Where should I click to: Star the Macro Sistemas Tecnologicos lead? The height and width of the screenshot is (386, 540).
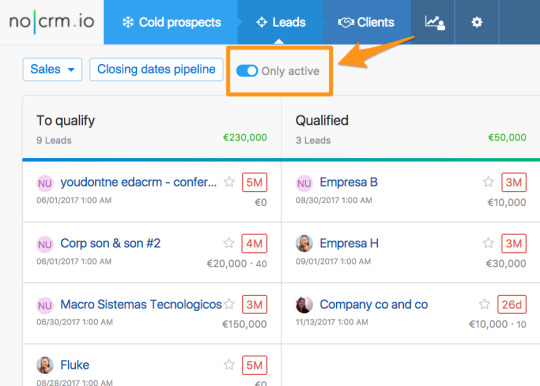click(229, 304)
